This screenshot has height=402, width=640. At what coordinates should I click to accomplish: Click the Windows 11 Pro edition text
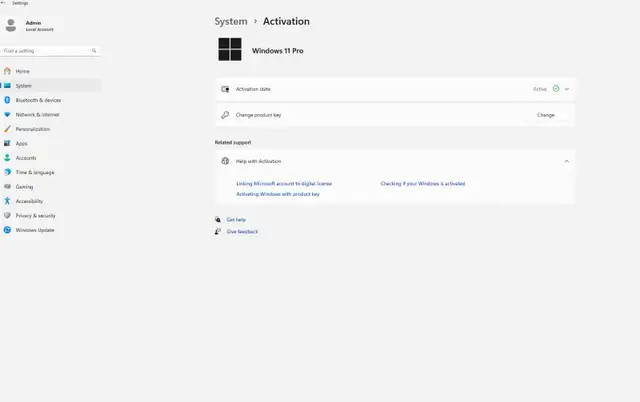tap(278, 51)
